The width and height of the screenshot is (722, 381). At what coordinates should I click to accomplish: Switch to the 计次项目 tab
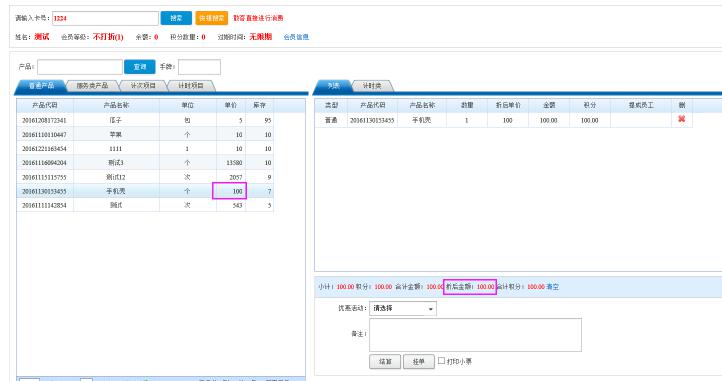tap(143, 86)
